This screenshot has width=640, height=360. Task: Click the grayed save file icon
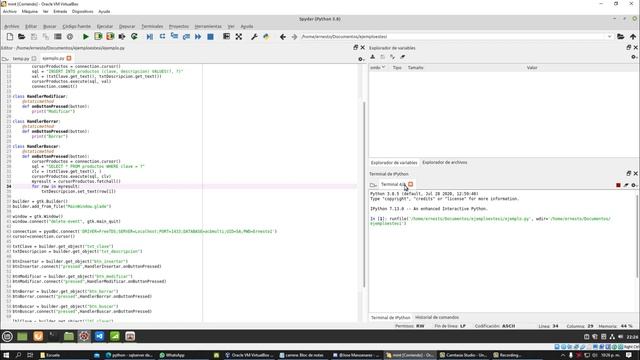[x=34, y=37]
